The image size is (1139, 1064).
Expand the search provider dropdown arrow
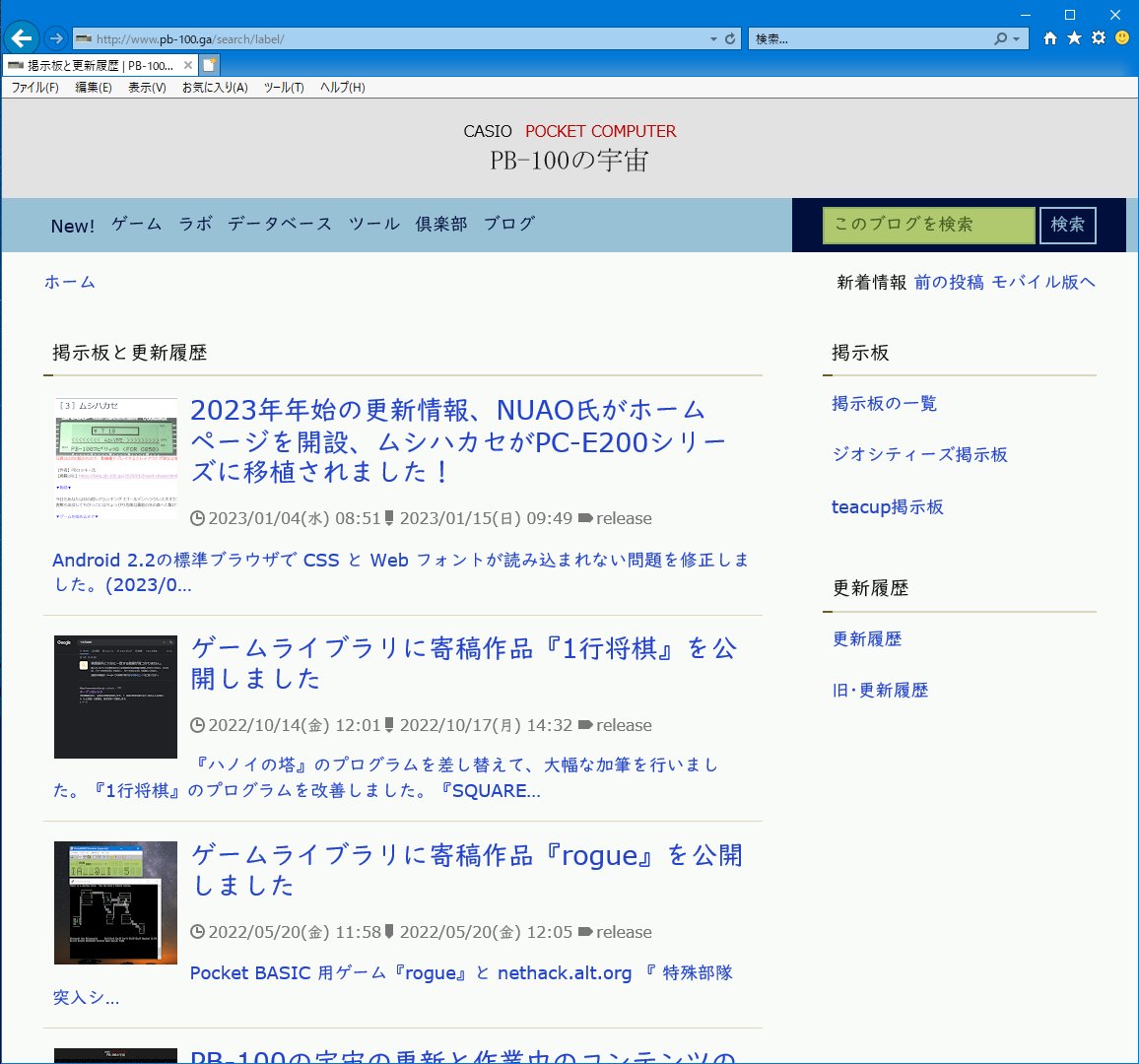(1016, 39)
